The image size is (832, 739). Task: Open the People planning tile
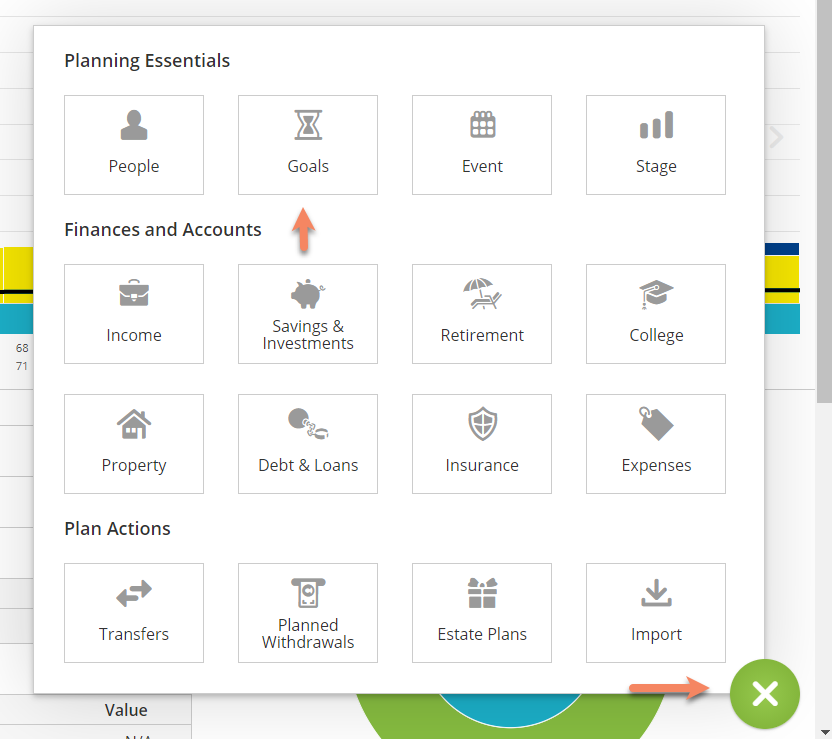click(134, 144)
